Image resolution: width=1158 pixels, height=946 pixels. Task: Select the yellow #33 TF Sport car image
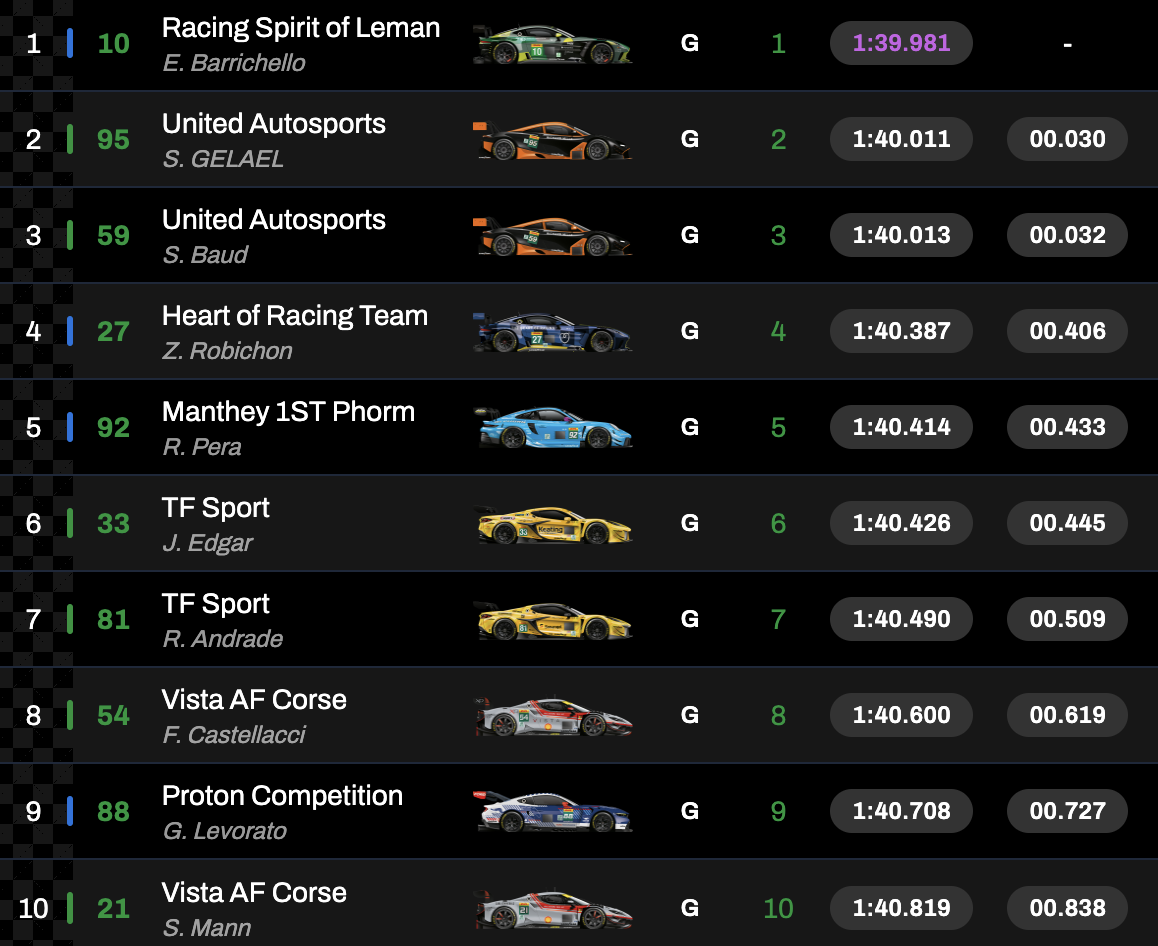(x=552, y=524)
